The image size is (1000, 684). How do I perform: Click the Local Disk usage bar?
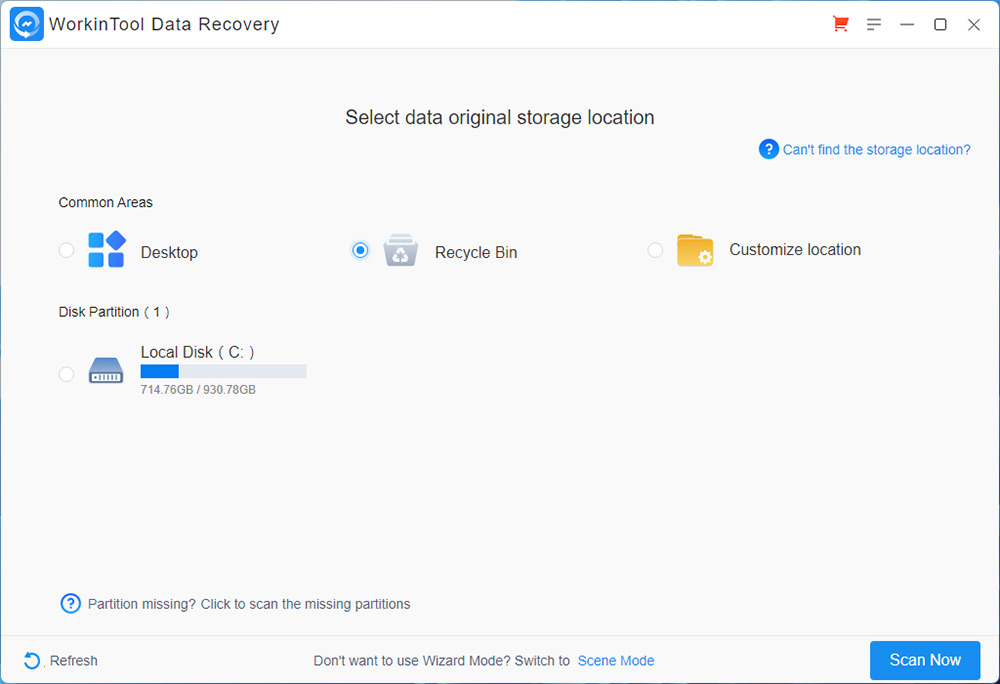coord(223,372)
